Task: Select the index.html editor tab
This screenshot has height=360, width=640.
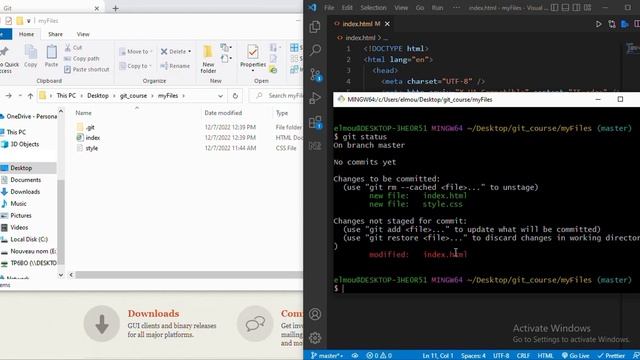Action: (361, 24)
